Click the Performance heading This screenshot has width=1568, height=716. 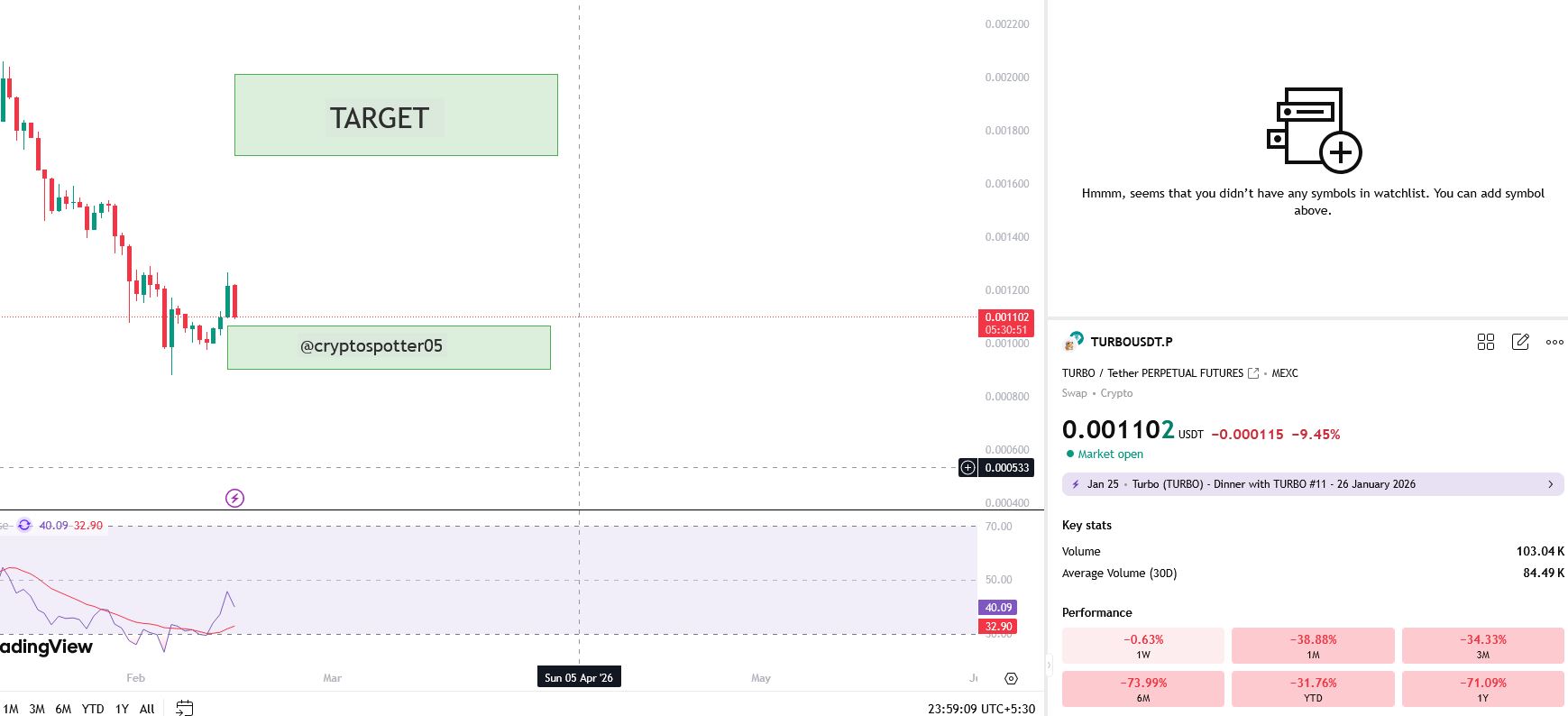tap(1096, 612)
